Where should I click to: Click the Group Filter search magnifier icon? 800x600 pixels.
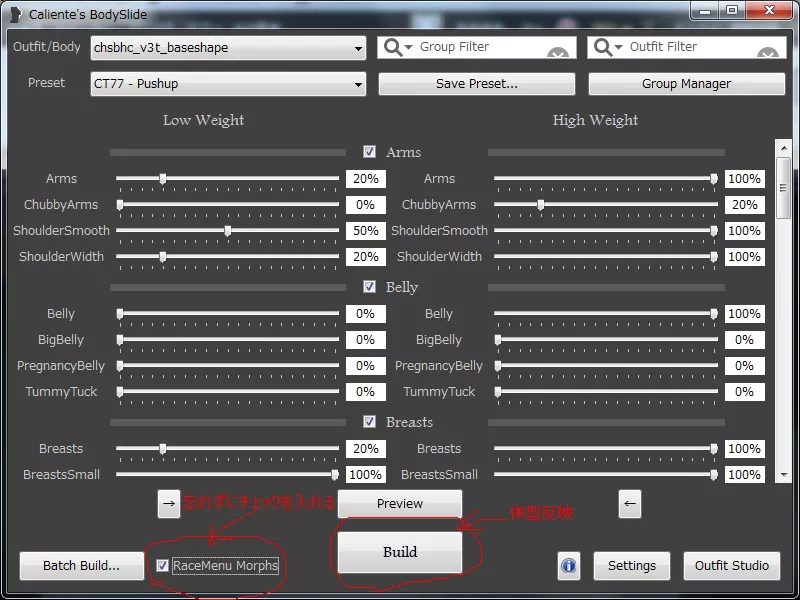click(393, 47)
